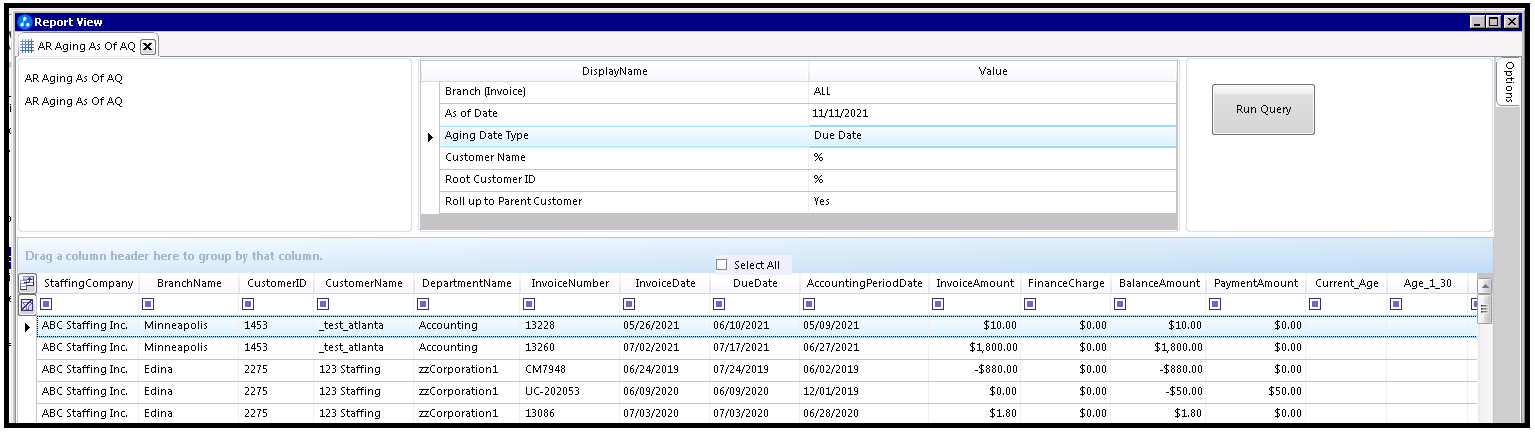This screenshot has height=432, width=1535.
Task: Click filter operator icon under CustomerID column
Action: click(248, 304)
